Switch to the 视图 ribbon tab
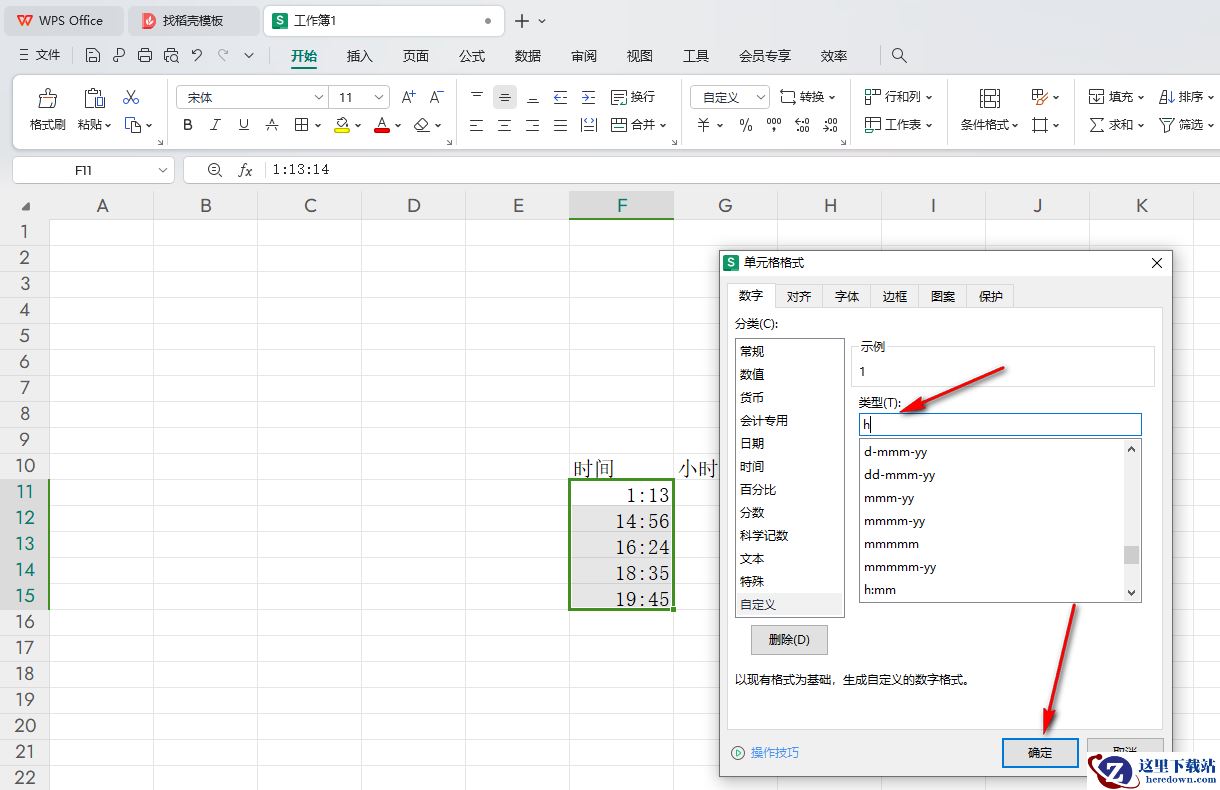The height and width of the screenshot is (790, 1220). pos(640,56)
